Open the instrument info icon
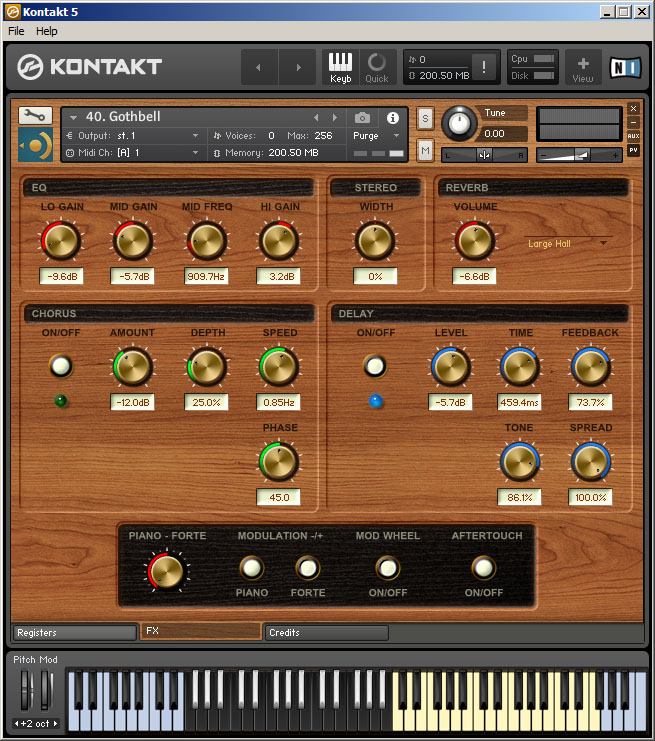Image resolution: width=655 pixels, height=741 pixels. click(x=393, y=117)
